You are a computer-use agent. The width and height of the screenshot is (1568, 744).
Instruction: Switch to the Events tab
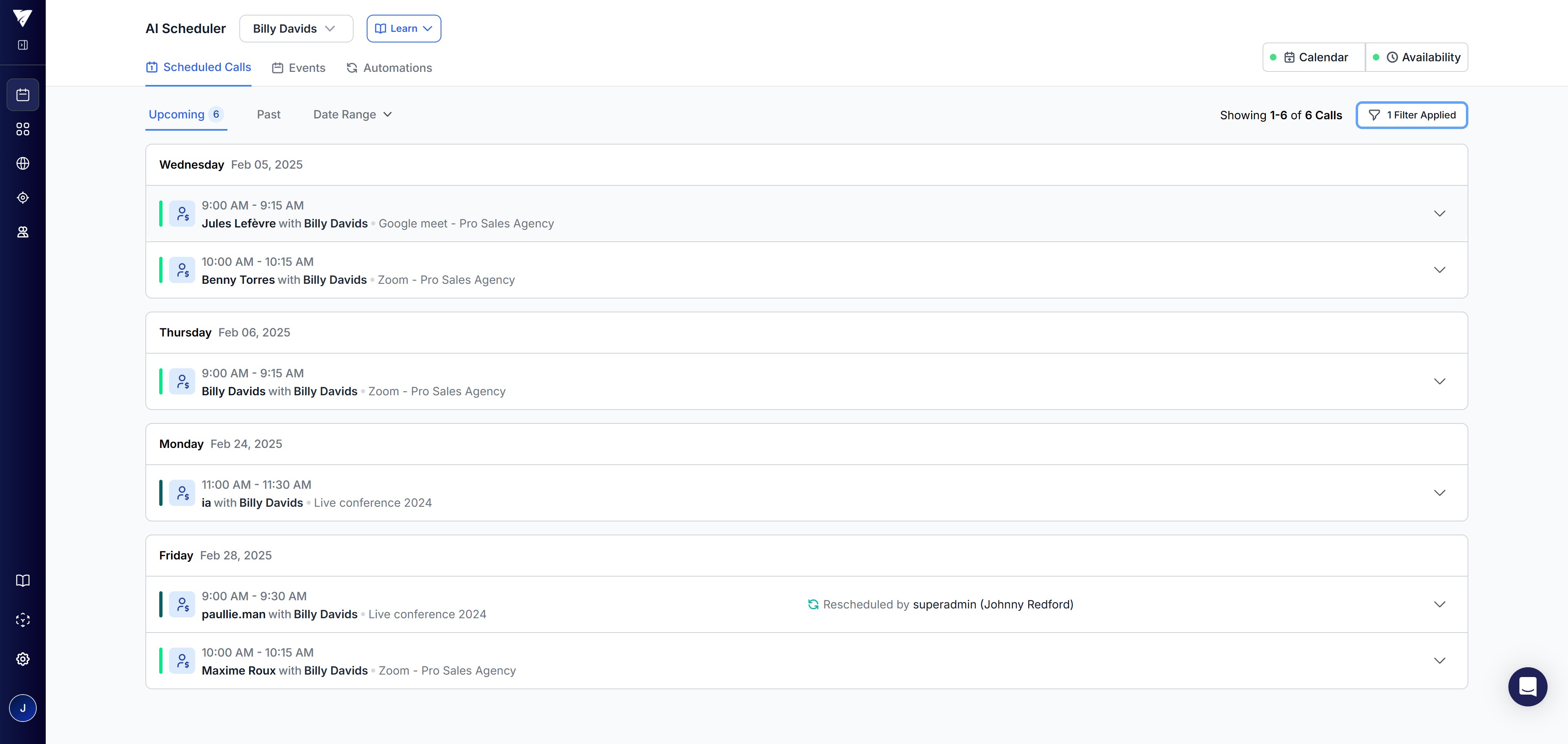tap(298, 68)
